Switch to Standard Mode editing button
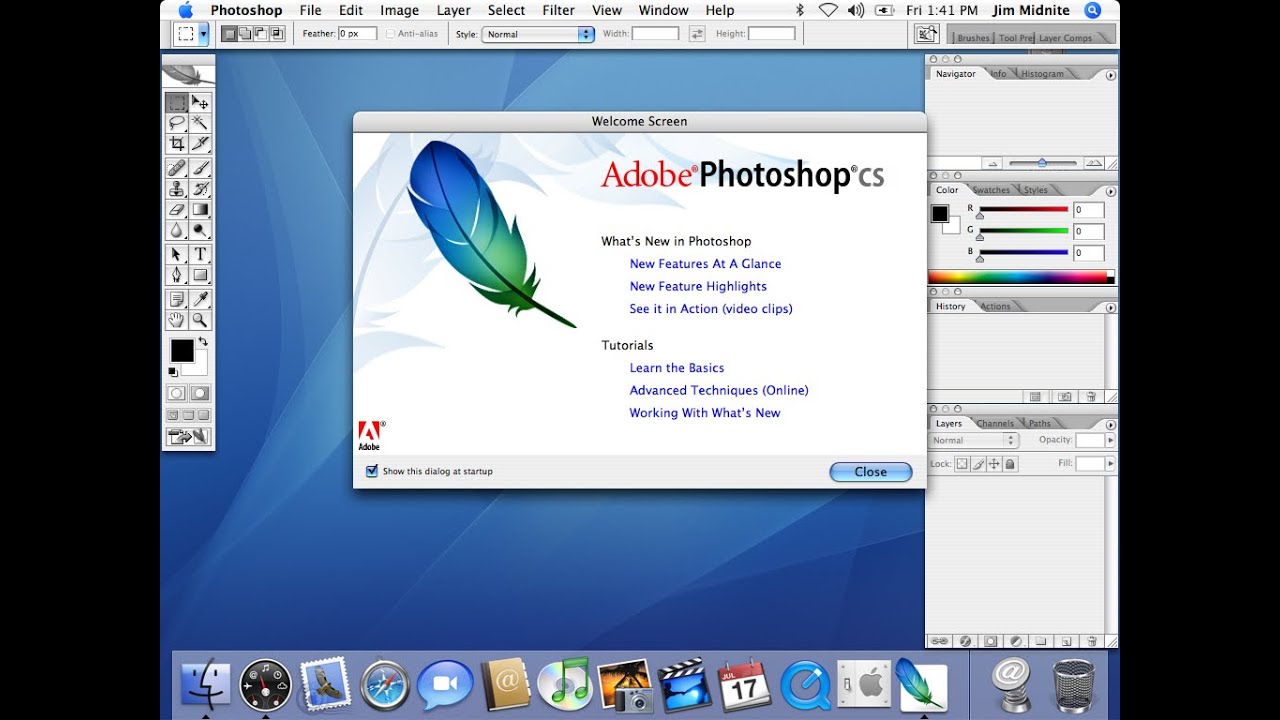Screen dimensions: 1280x720 click(177, 394)
